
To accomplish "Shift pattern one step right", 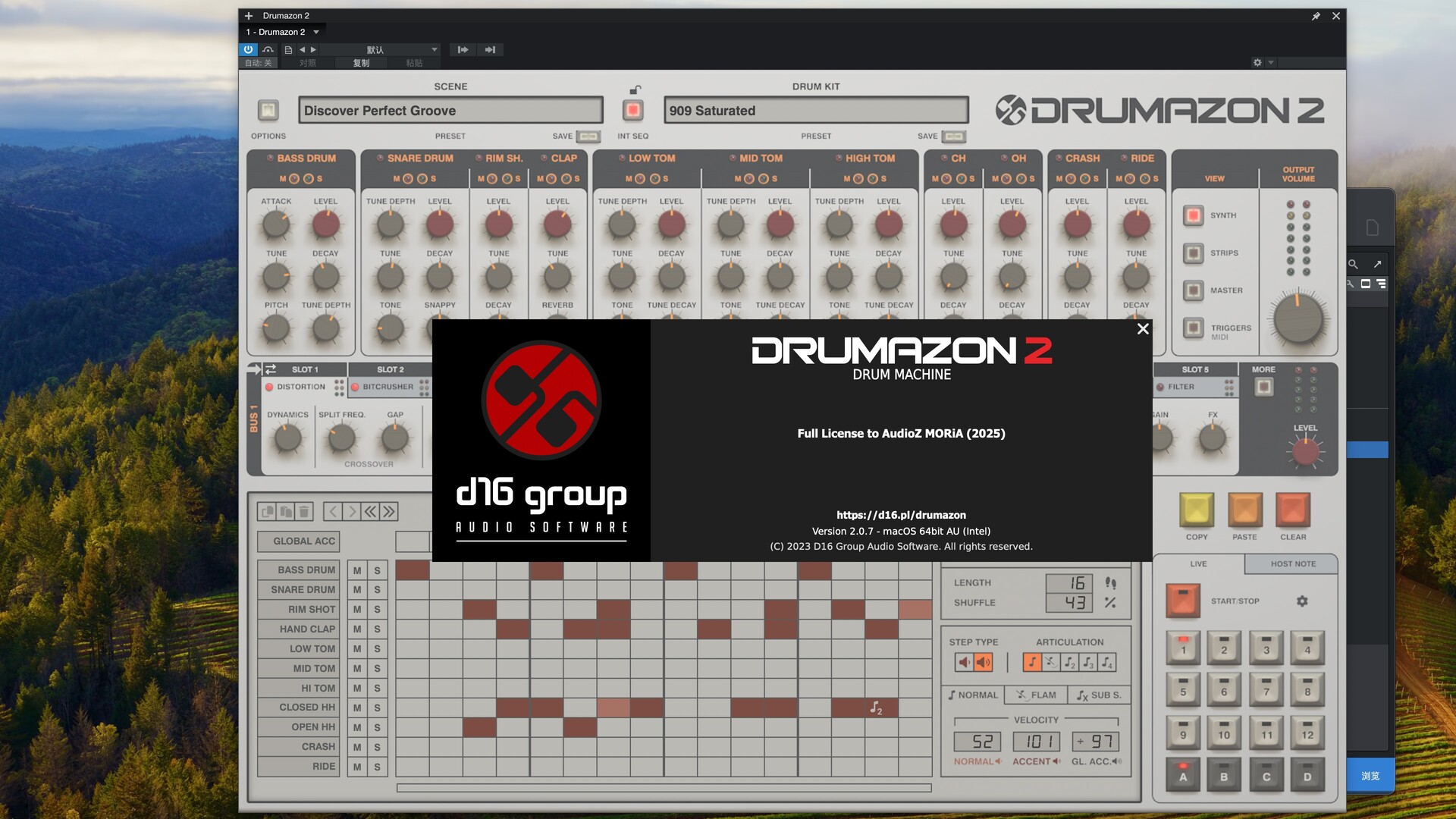I will click(351, 512).
